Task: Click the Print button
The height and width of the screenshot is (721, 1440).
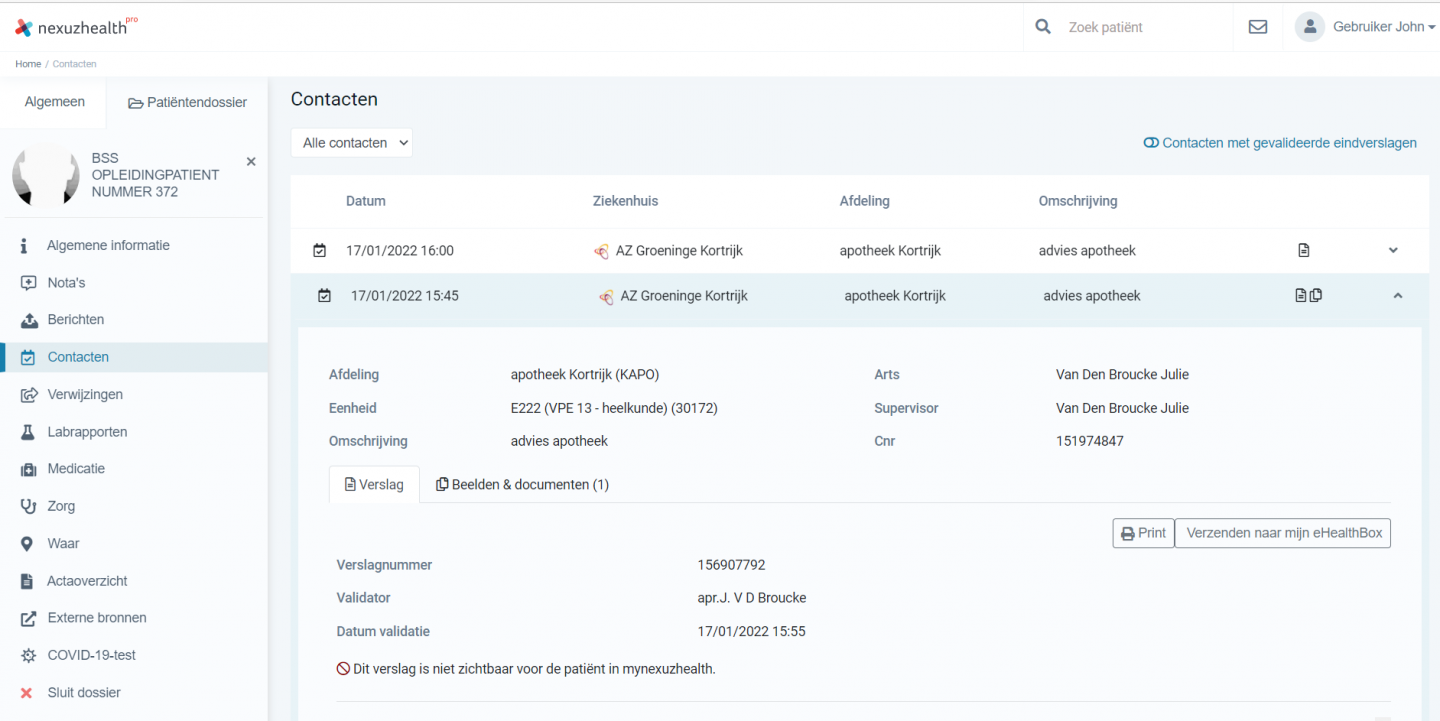Action: click(x=1143, y=533)
